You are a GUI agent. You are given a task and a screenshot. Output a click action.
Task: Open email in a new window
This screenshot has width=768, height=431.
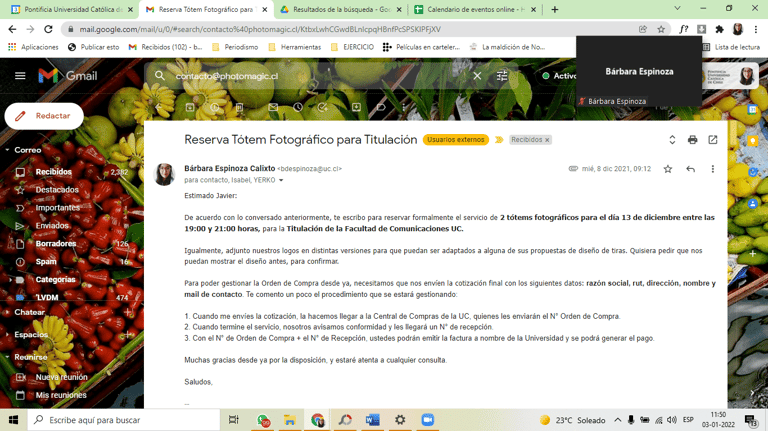pyautogui.click(x=713, y=140)
